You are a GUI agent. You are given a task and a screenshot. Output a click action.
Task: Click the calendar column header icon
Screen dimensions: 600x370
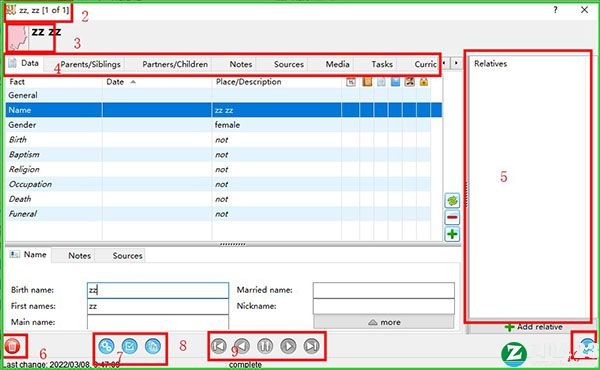point(351,82)
